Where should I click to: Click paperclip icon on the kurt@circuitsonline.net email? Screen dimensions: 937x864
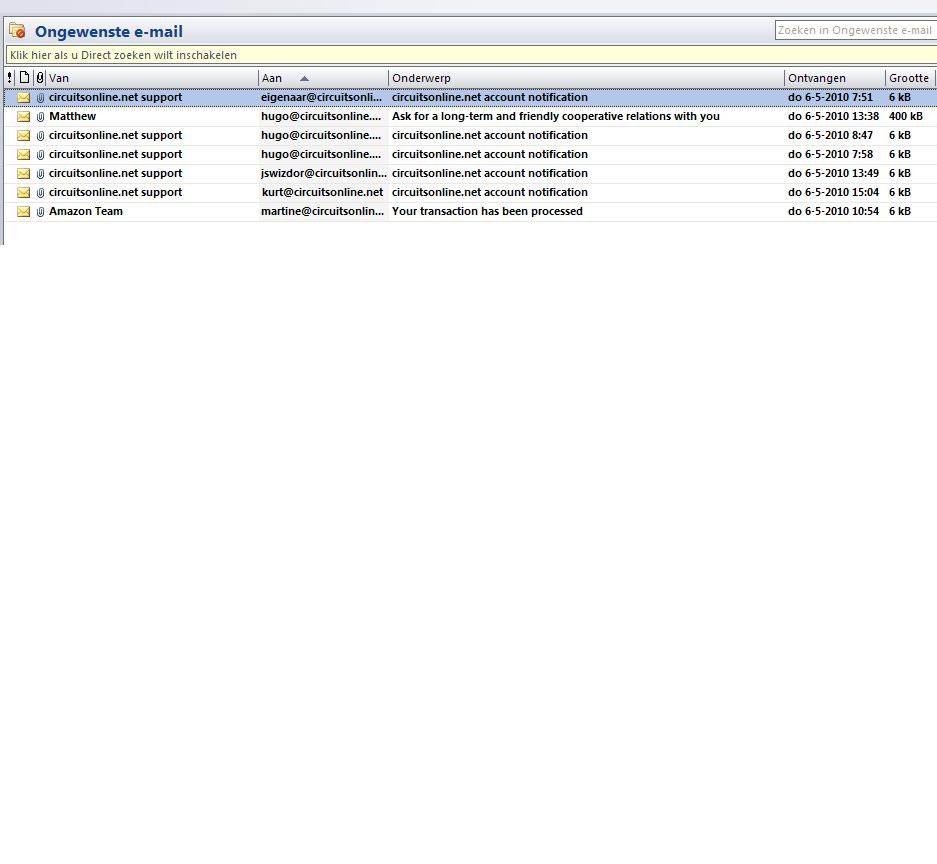[x=40, y=193]
